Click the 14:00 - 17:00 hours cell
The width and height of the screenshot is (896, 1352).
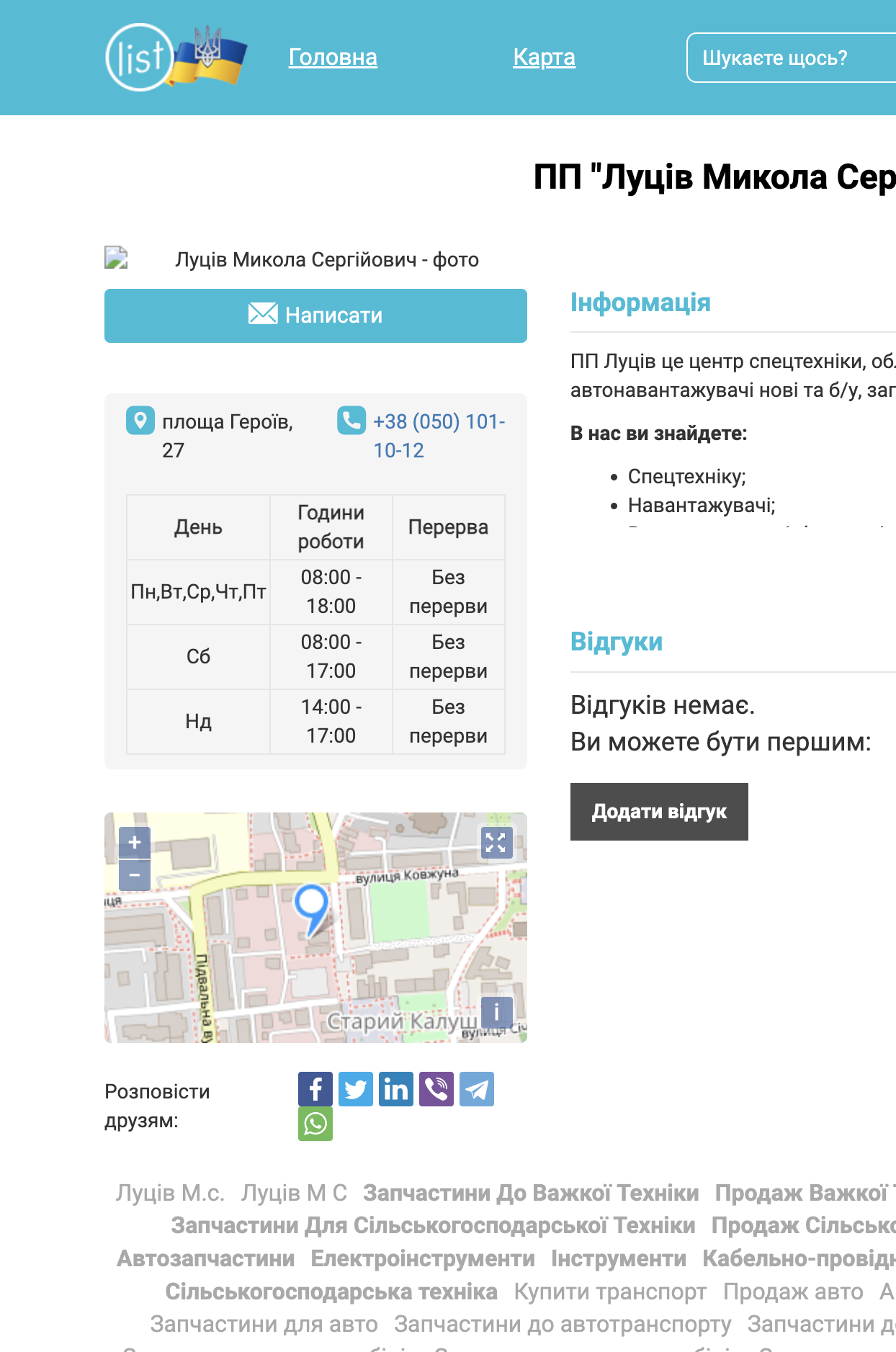(331, 721)
